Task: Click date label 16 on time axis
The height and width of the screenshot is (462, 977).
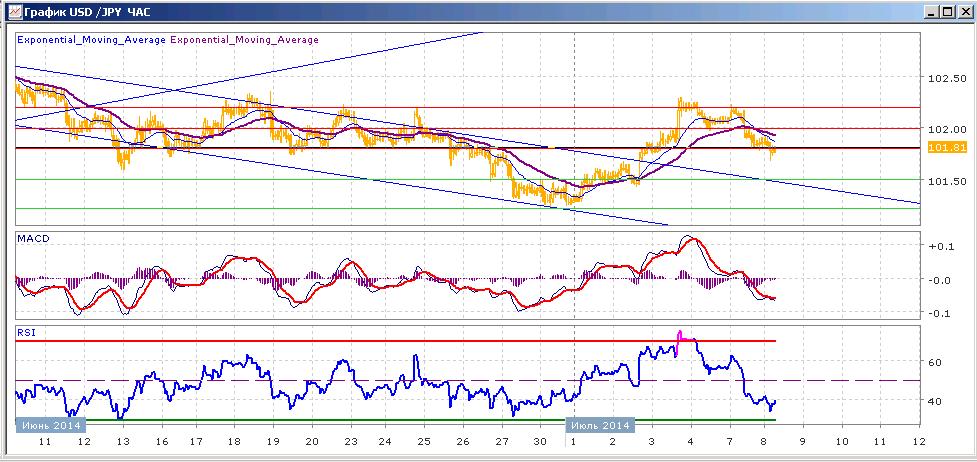Action: (x=161, y=441)
